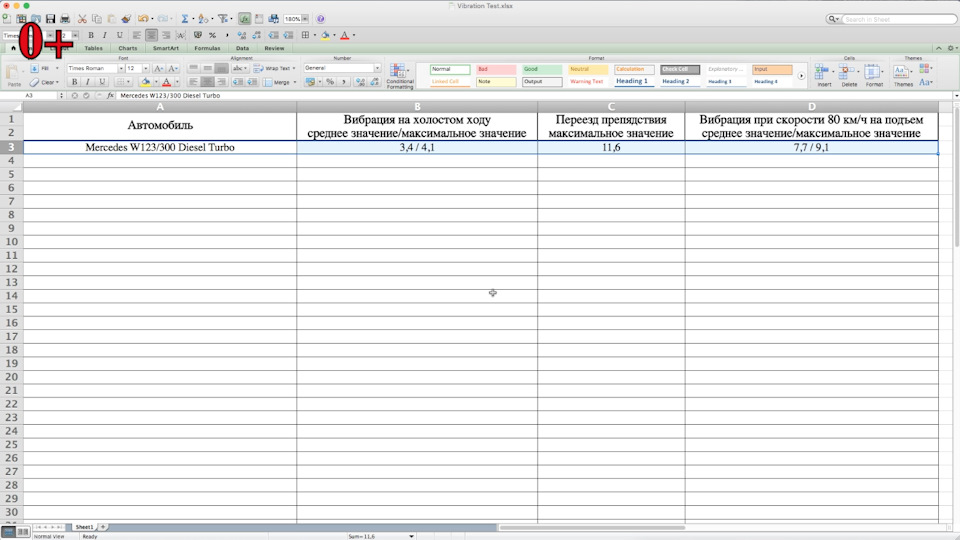Click the Name Box showing A3
Image resolution: width=960 pixels, height=540 pixels.
[x=31, y=96]
